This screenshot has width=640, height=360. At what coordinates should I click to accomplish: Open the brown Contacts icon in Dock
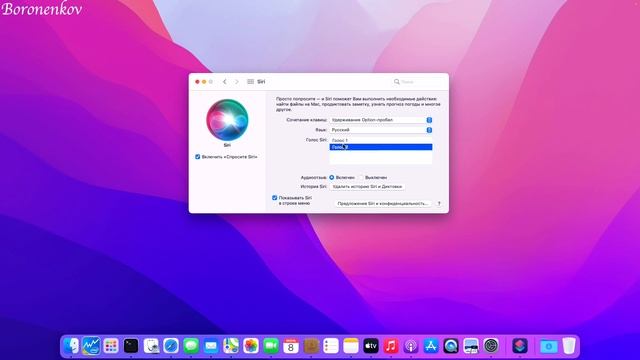pos(311,346)
